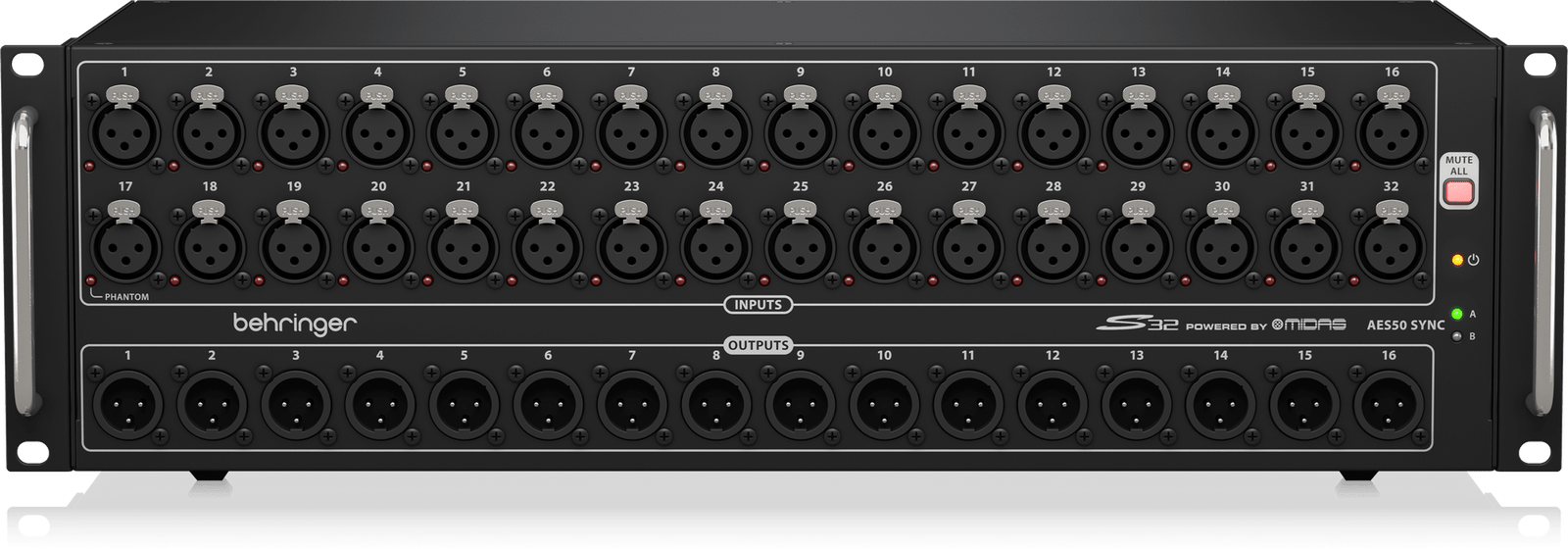1568x550 pixels.
Task: Click input 1's push release latch tab
Action: (123, 95)
